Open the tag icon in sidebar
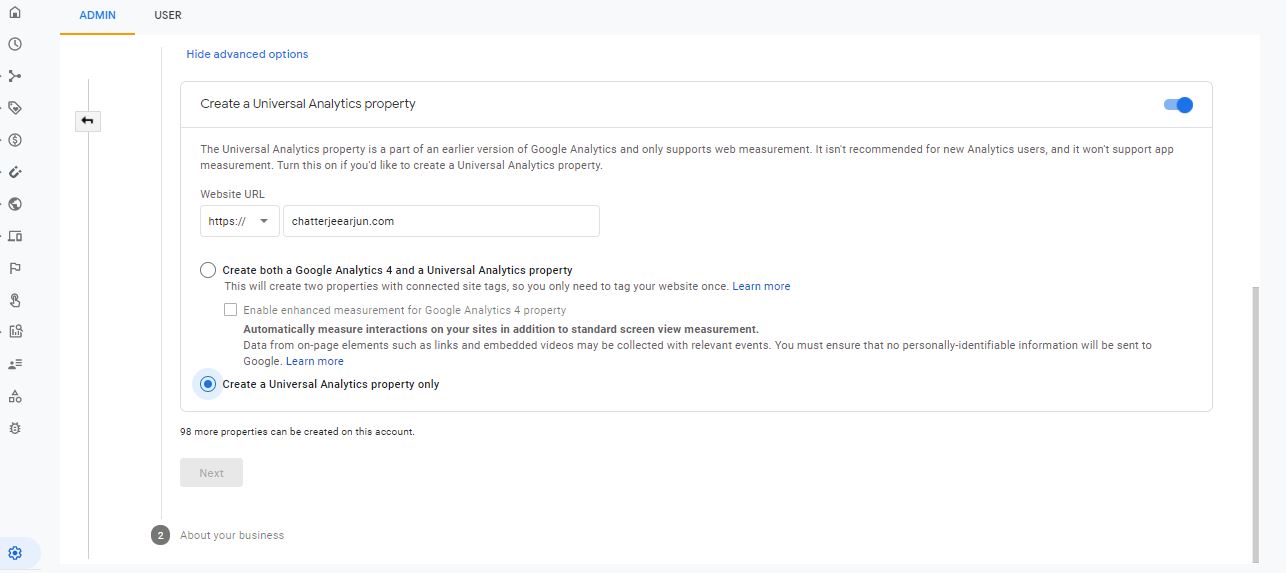The image size is (1286, 573). coord(15,108)
